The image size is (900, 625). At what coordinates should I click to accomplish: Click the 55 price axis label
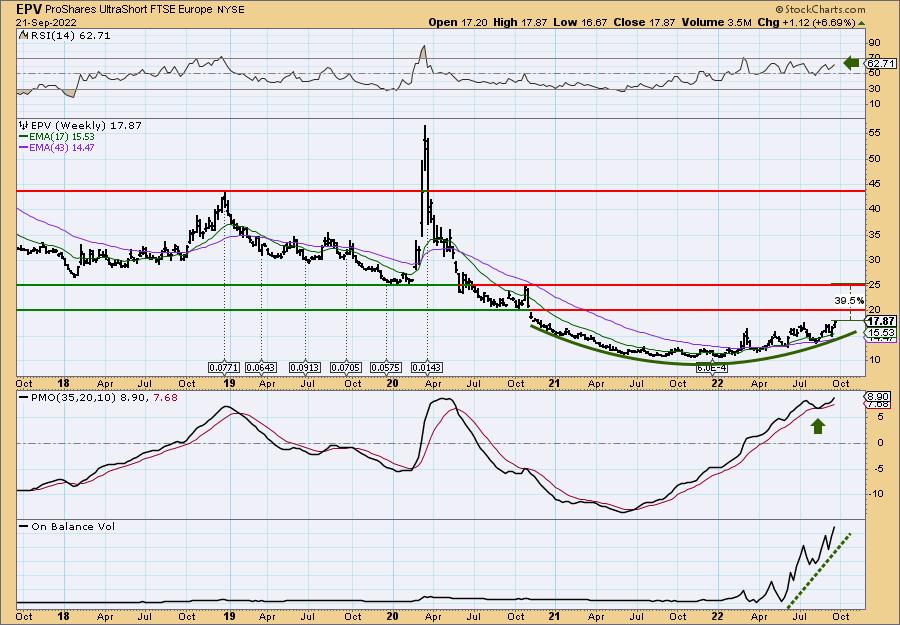(875, 133)
